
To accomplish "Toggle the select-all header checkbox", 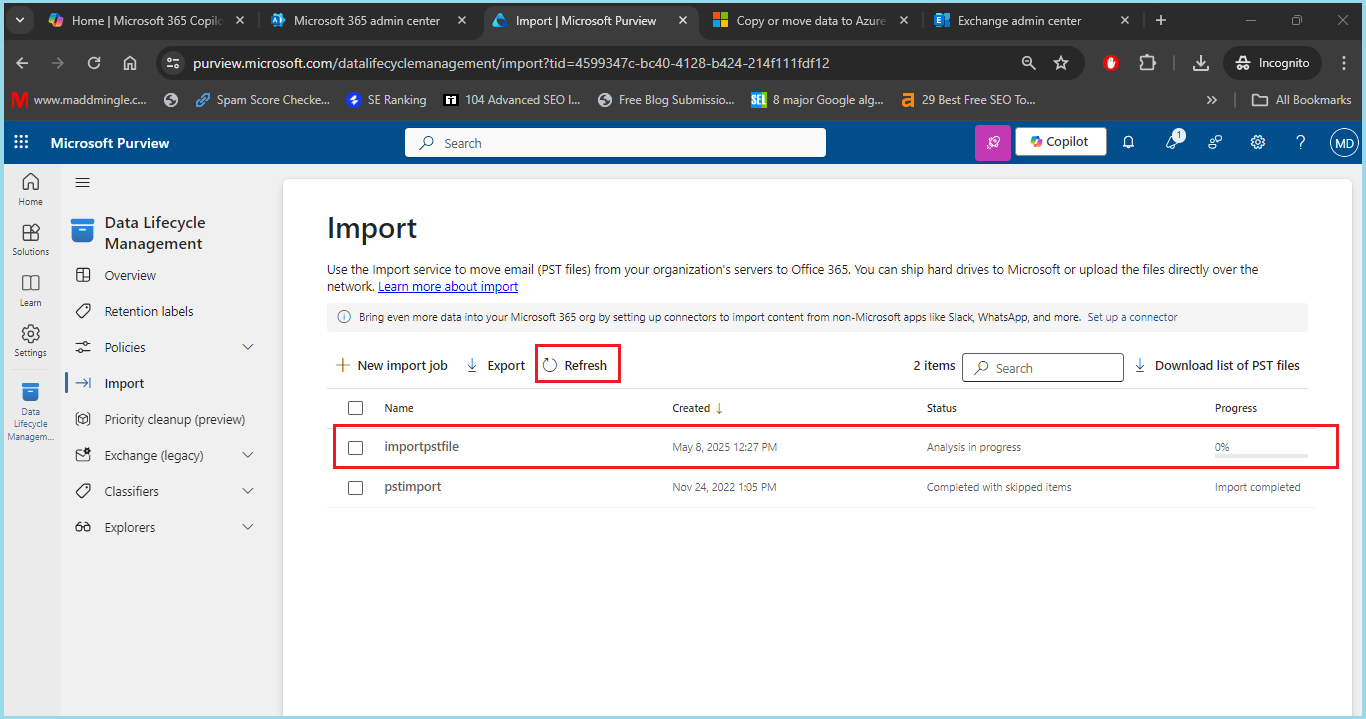I will click(355, 408).
